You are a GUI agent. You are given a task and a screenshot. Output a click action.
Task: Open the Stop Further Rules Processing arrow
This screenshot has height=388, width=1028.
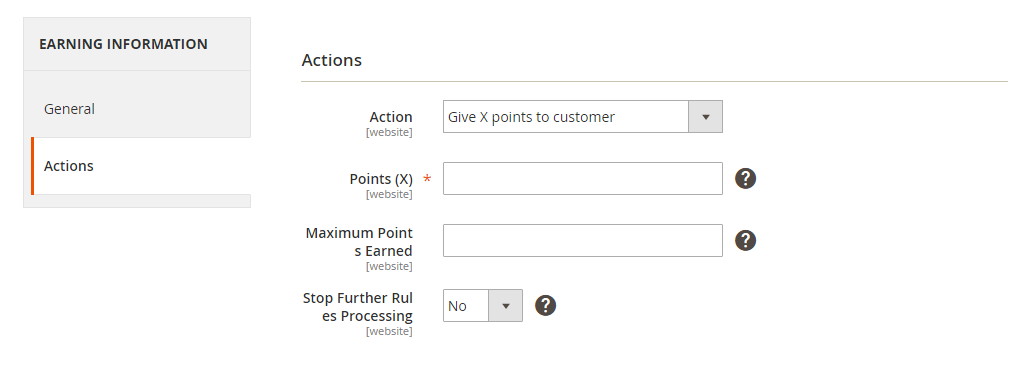click(x=505, y=305)
